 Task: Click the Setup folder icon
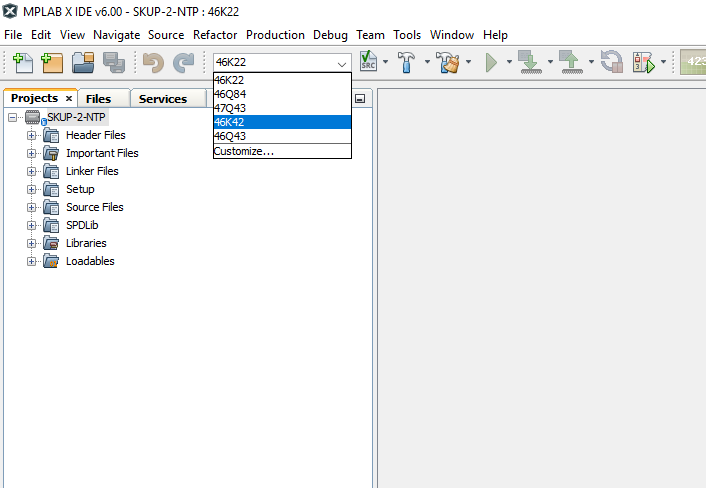[51, 189]
